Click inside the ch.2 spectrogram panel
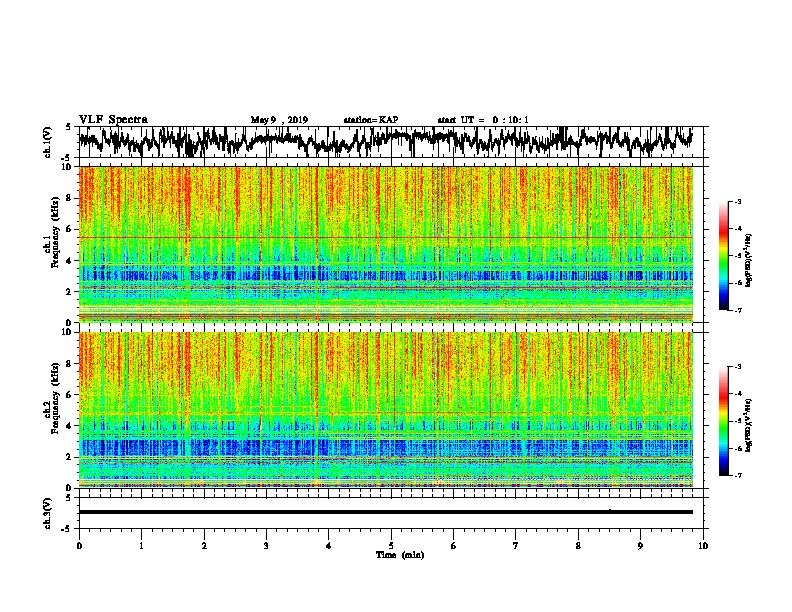 click(x=385, y=410)
